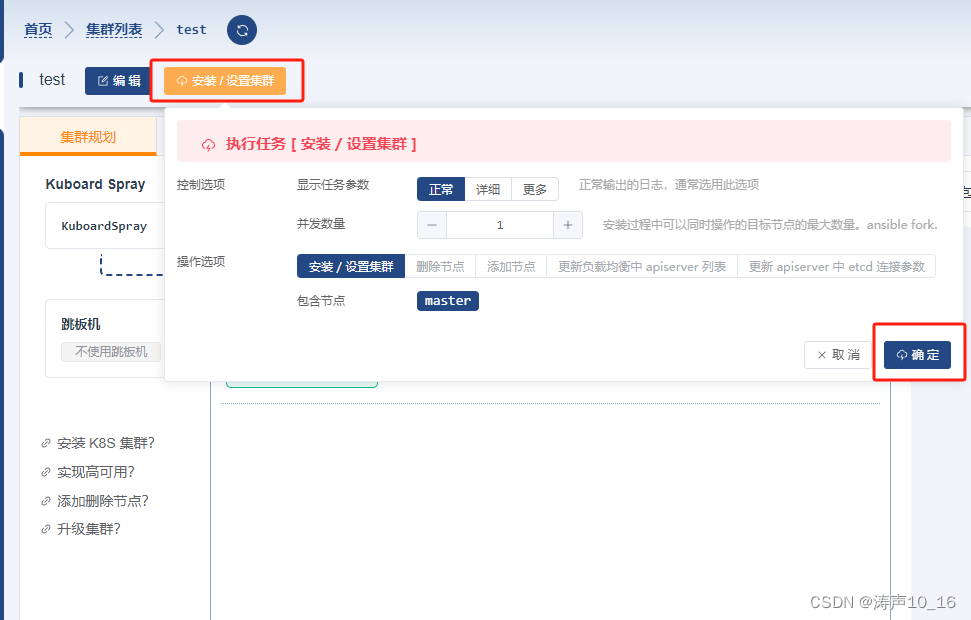
Task: Select the 不使用跳板机 option
Action: 110,353
